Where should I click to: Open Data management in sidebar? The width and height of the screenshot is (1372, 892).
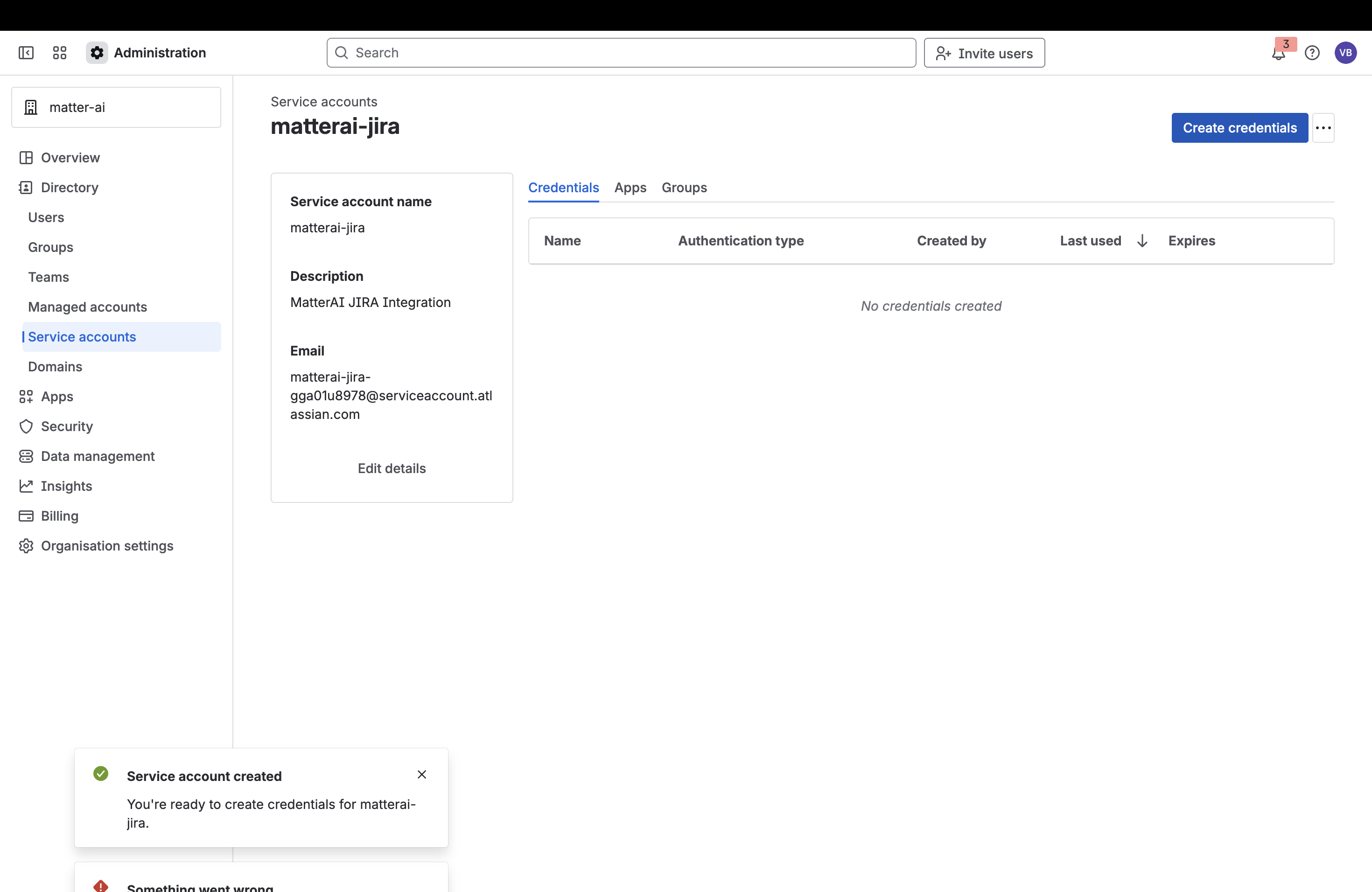98,456
